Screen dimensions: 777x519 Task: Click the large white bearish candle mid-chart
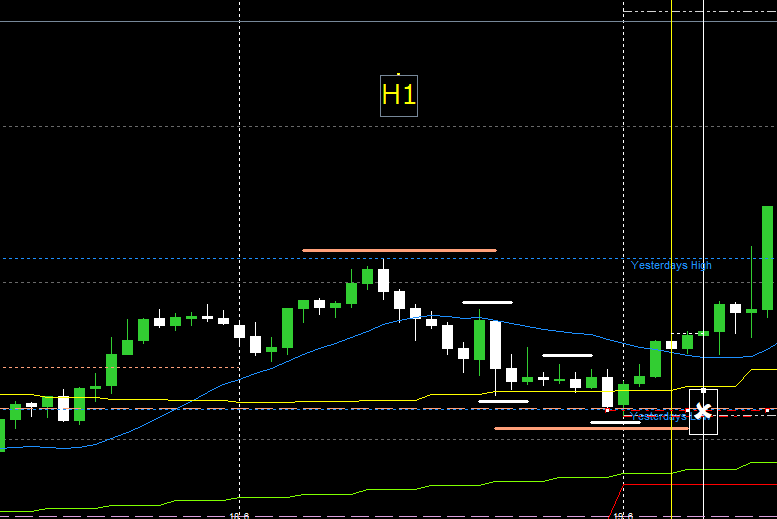tap(495, 344)
